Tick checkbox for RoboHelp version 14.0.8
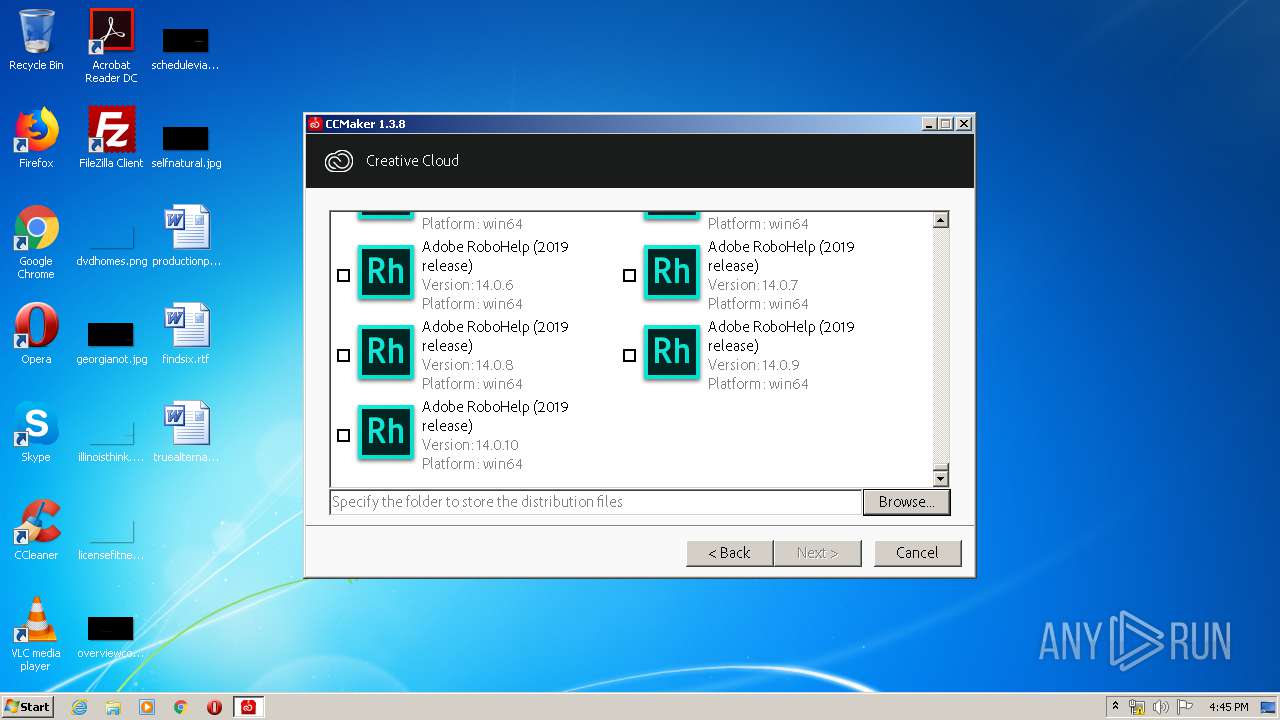 pyautogui.click(x=343, y=355)
